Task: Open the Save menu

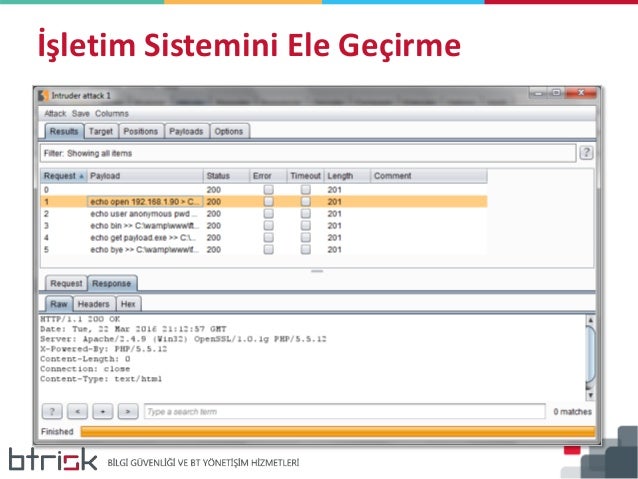Action: [81, 114]
